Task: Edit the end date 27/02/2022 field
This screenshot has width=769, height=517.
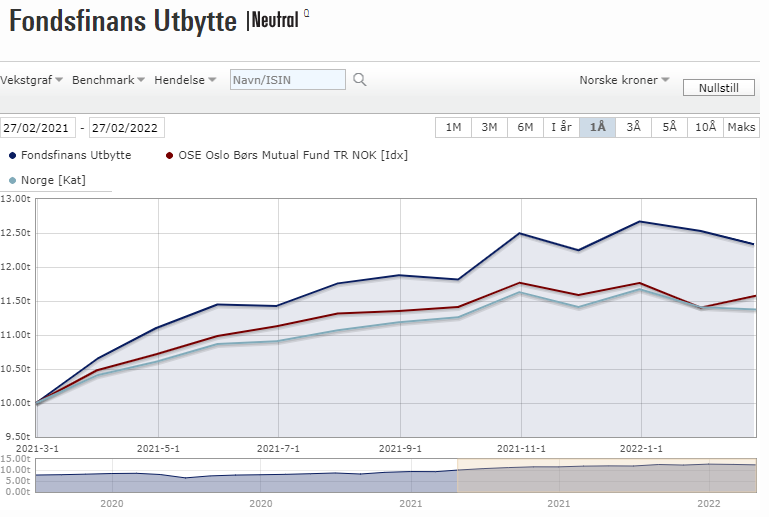Action: (127, 128)
